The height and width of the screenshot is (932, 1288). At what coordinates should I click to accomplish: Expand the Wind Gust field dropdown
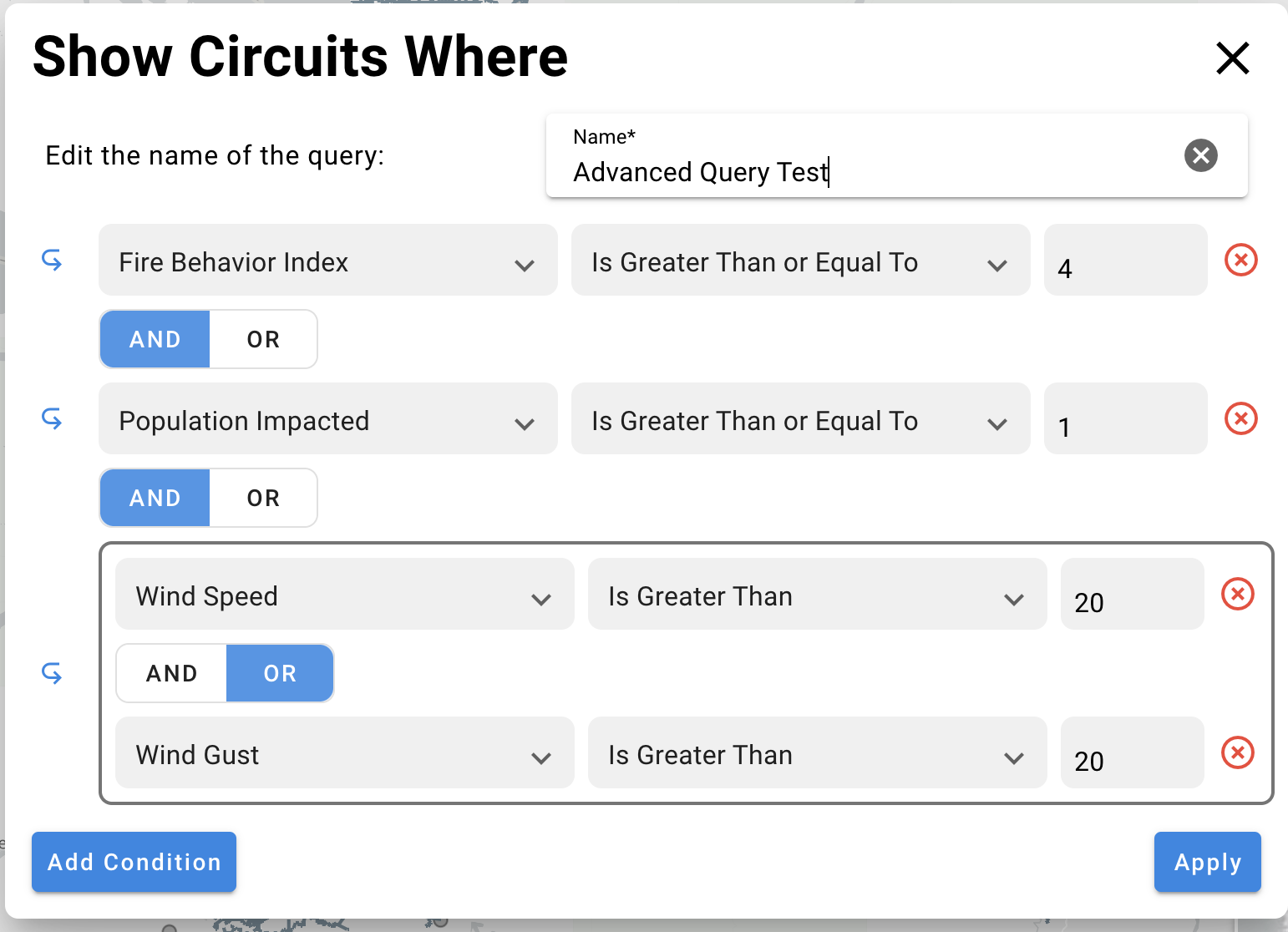344,752
